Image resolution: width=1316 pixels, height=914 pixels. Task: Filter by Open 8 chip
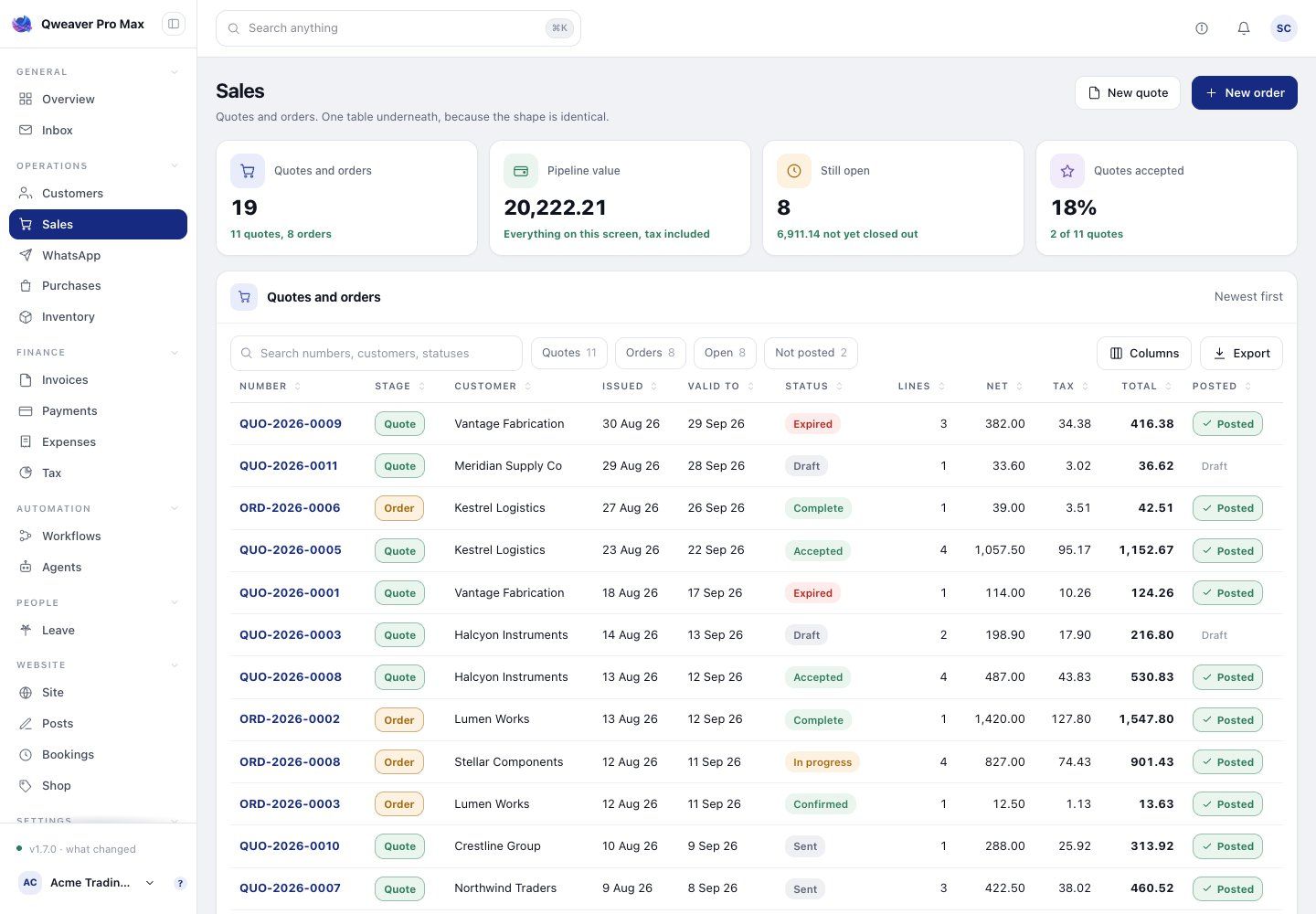(725, 353)
